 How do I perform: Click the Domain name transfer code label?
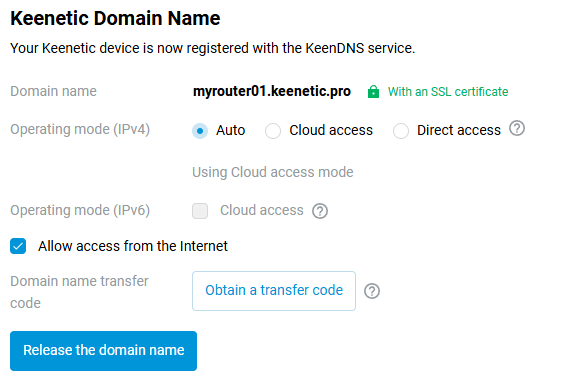point(79,292)
